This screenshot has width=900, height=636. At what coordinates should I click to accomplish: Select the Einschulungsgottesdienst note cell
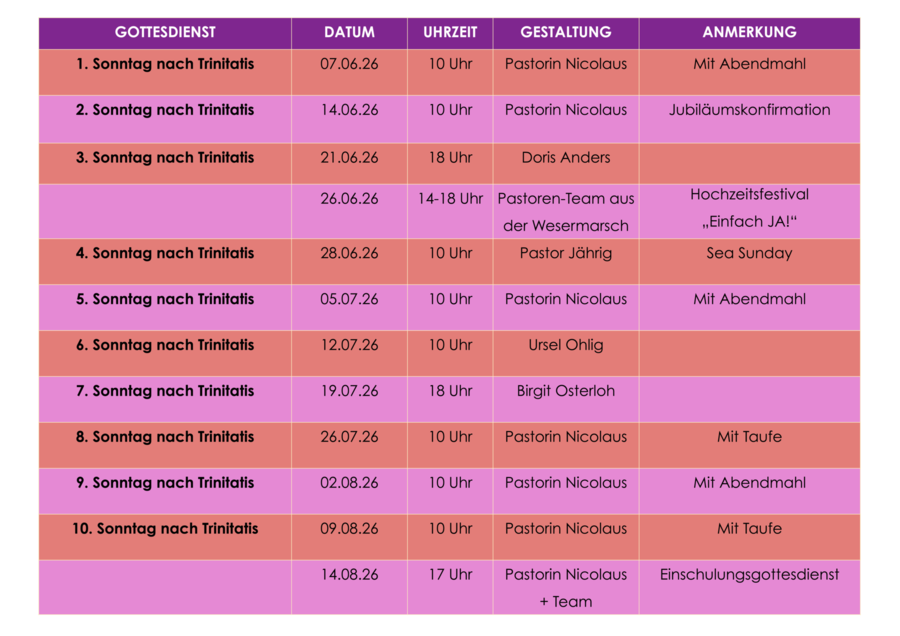click(750, 587)
